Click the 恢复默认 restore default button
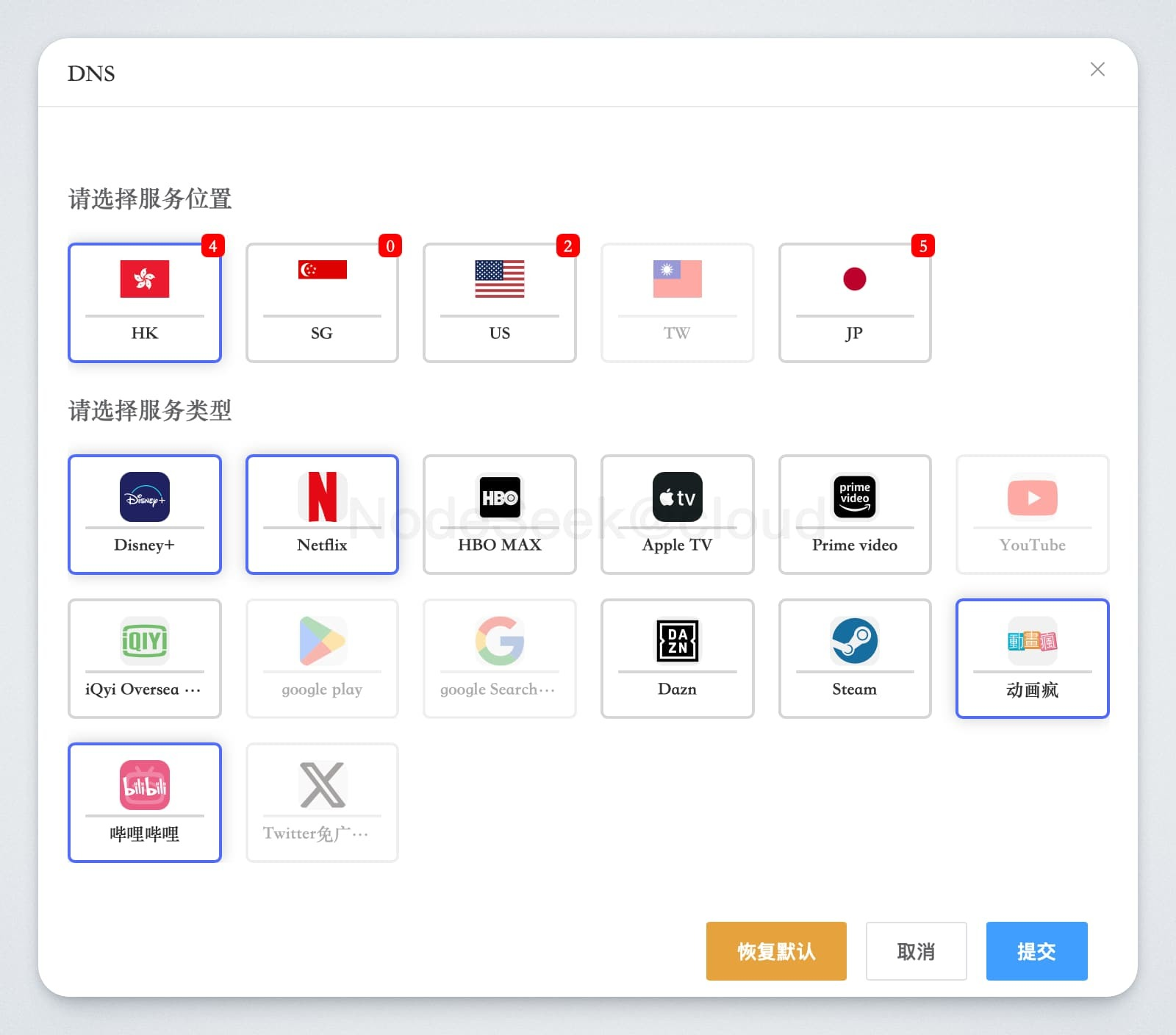 tap(776, 951)
